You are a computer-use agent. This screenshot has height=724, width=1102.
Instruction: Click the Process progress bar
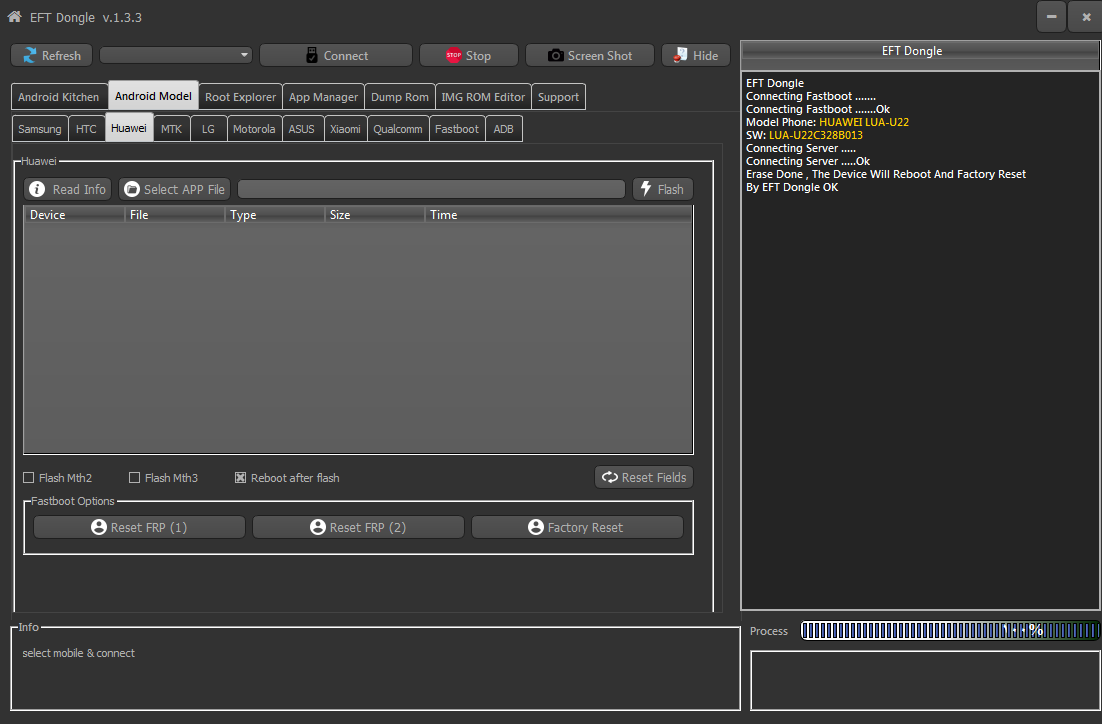pos(950,631)
